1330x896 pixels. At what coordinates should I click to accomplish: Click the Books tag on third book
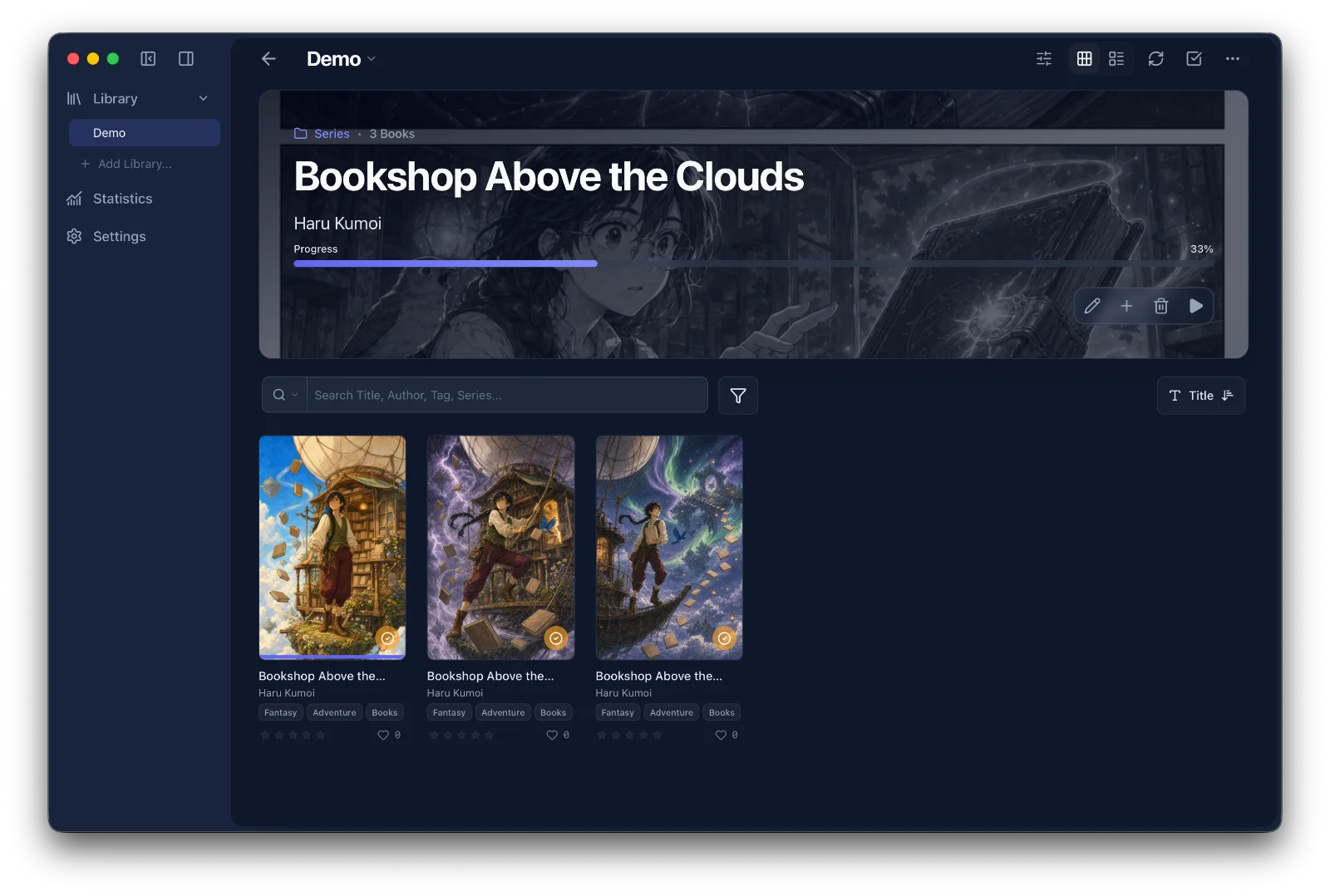(722, 712)
